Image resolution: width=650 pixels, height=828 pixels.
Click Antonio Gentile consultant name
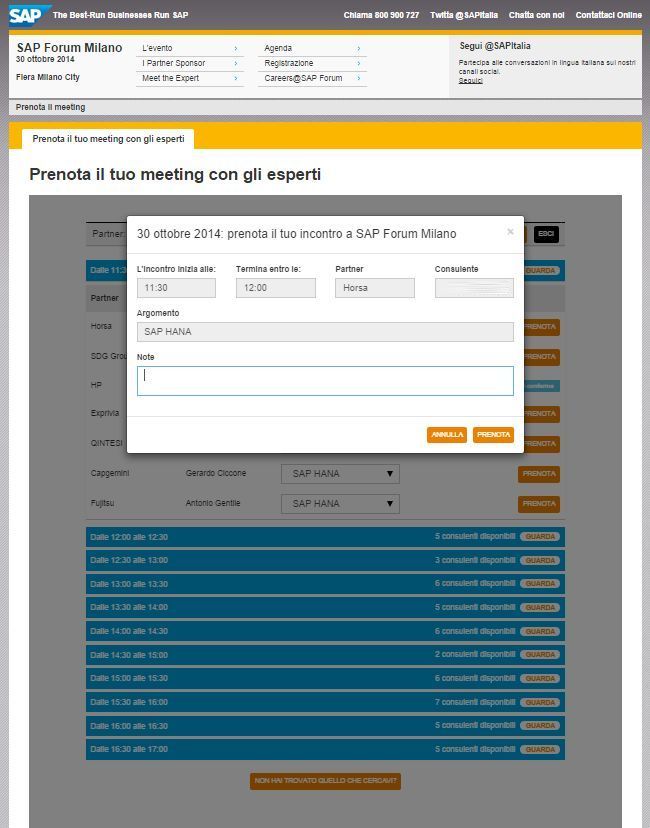coord(213,503)
